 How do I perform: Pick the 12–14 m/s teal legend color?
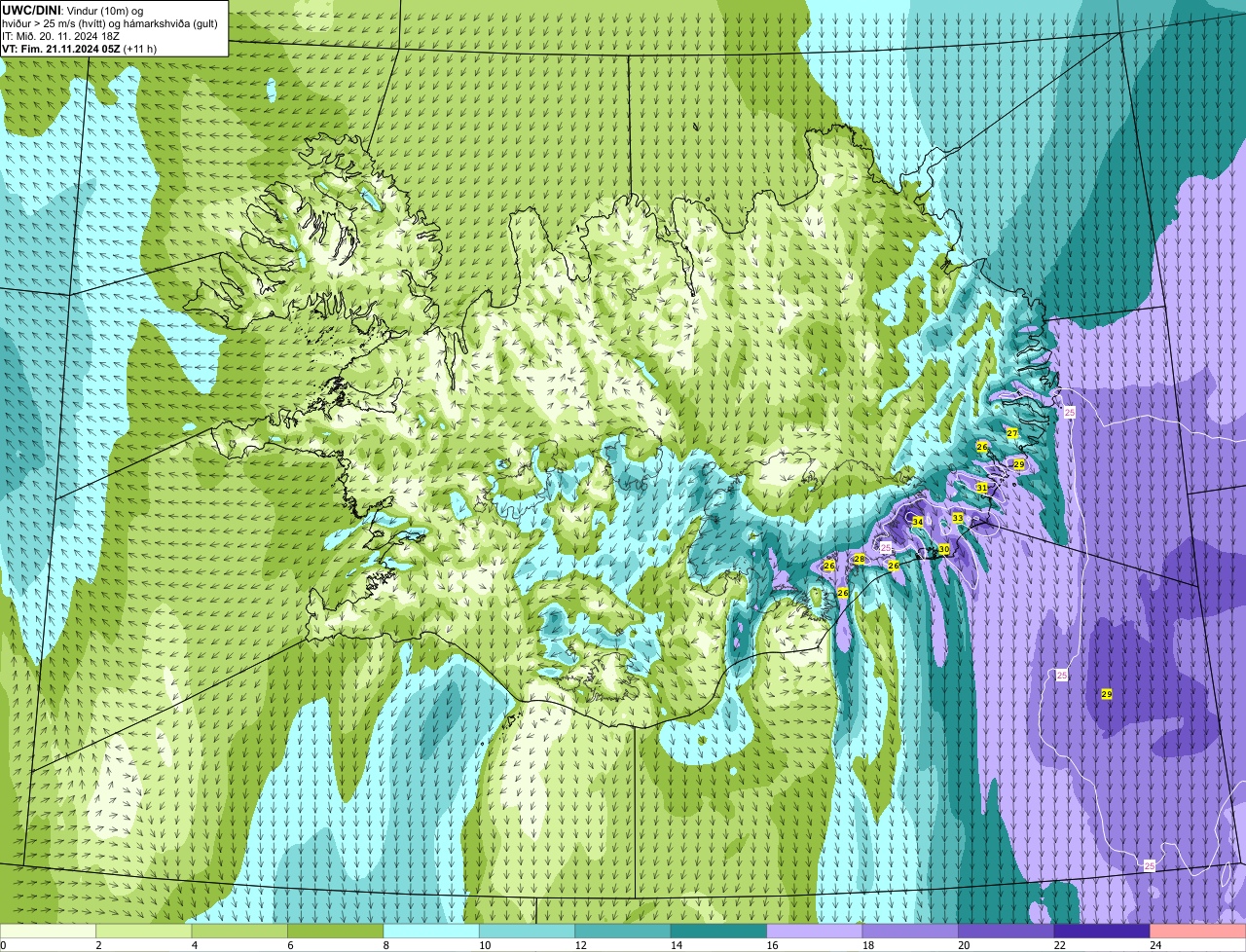[623, 931]
